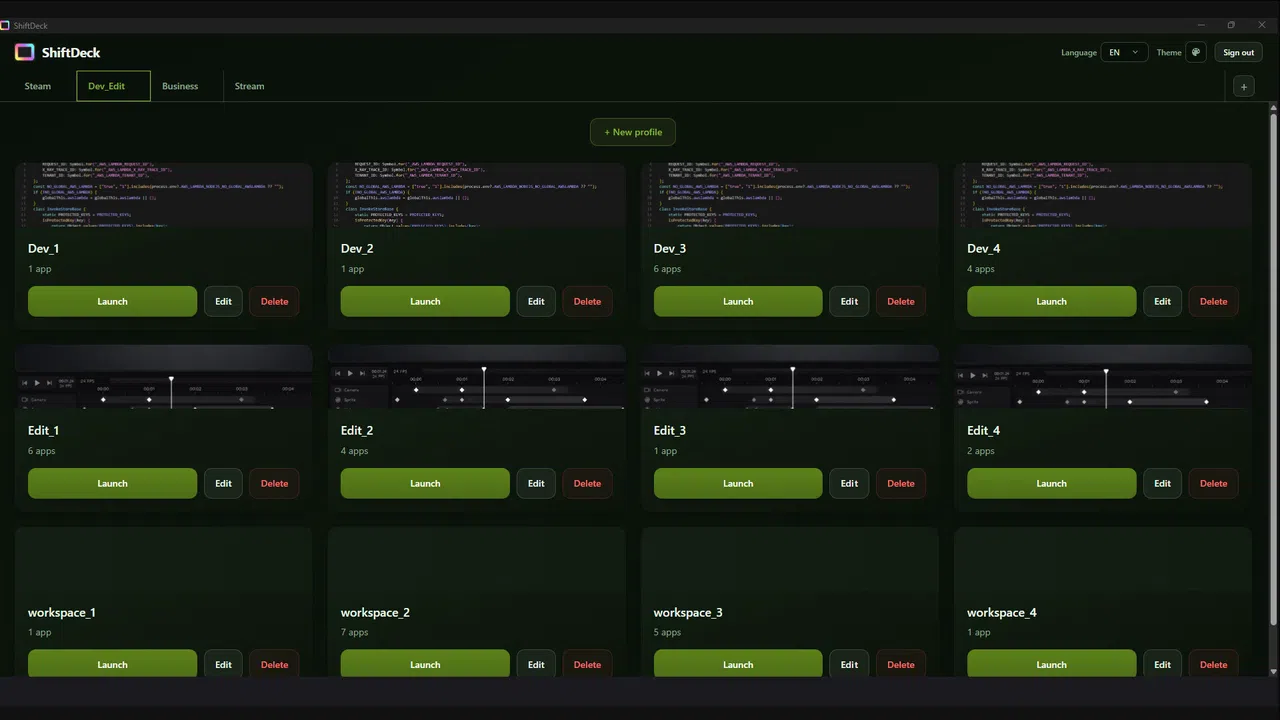
Task: Click the Edit_1 profile name
Action: click(43, 430)
